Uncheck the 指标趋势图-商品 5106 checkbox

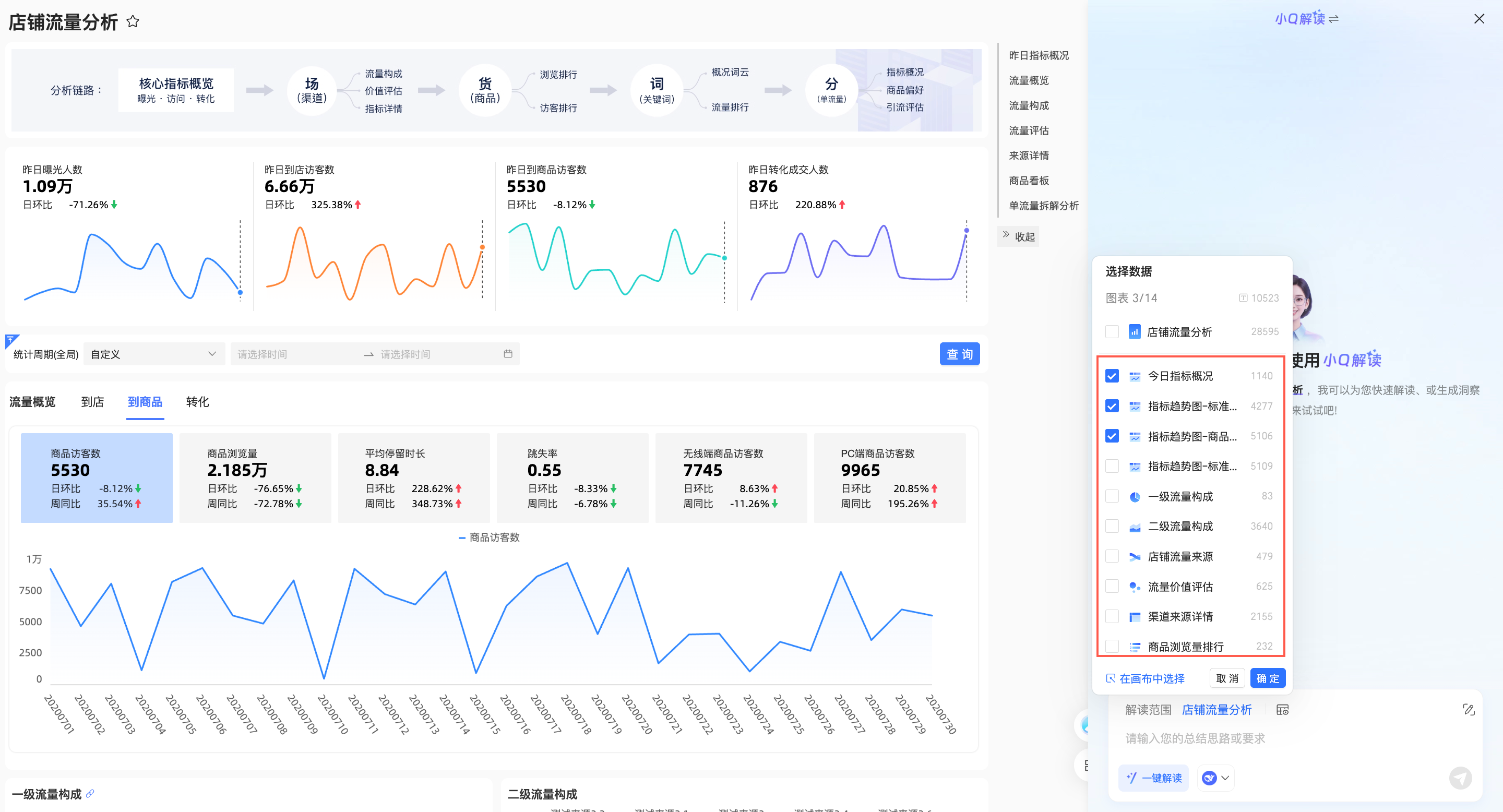tap(1112, 436)
